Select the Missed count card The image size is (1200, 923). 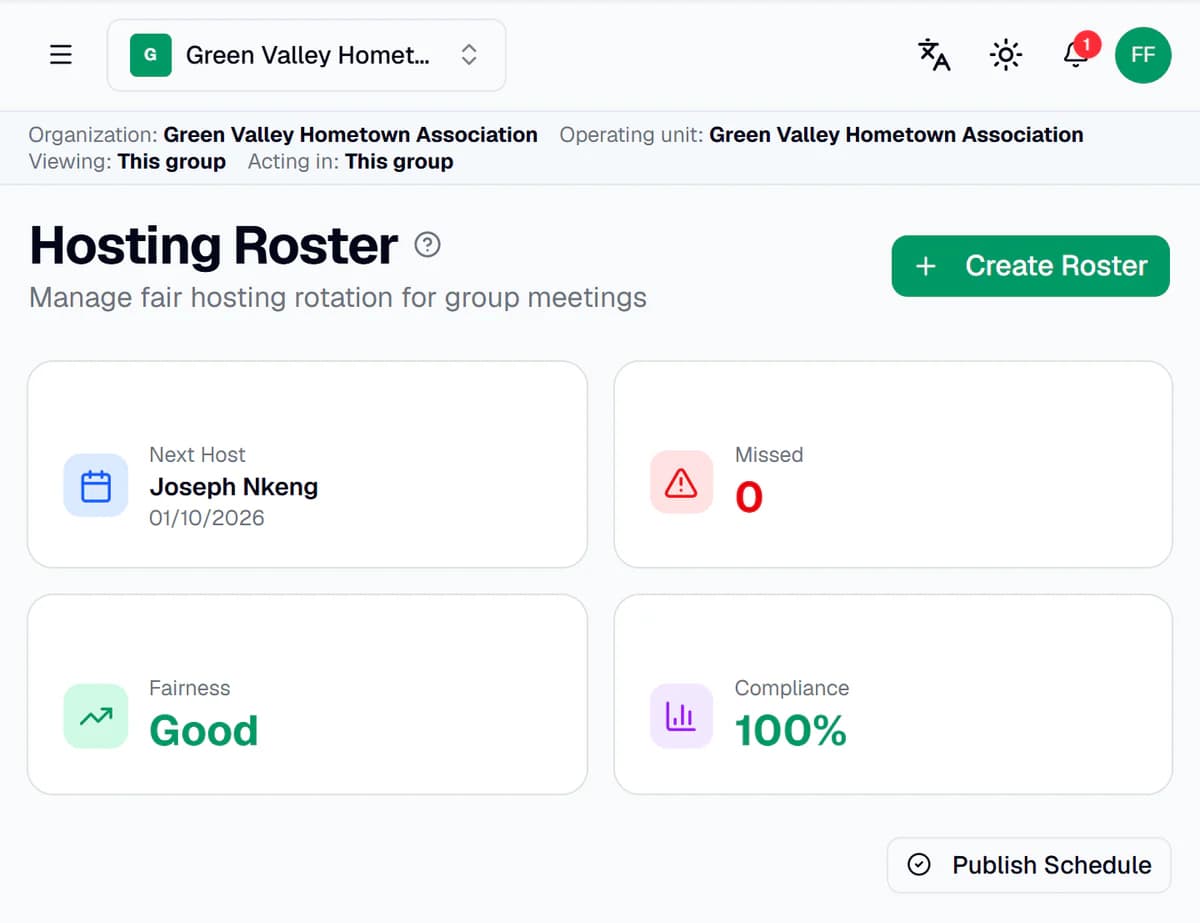point(893,465)
